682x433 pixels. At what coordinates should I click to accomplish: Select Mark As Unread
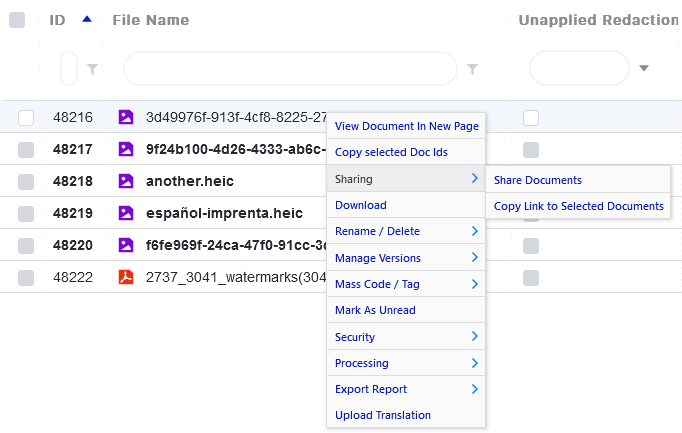point(406,310)
